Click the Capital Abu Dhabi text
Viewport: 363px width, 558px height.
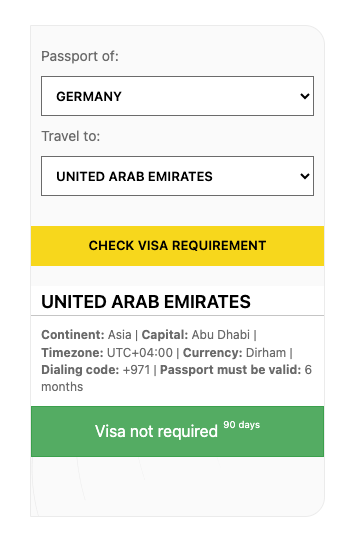(196, 335)
